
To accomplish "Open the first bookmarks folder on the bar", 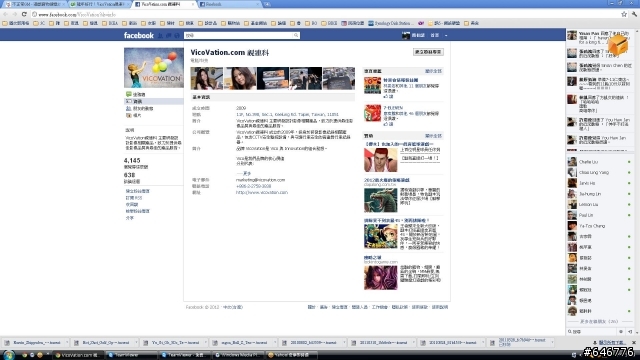I will click(x=16, y=23).
